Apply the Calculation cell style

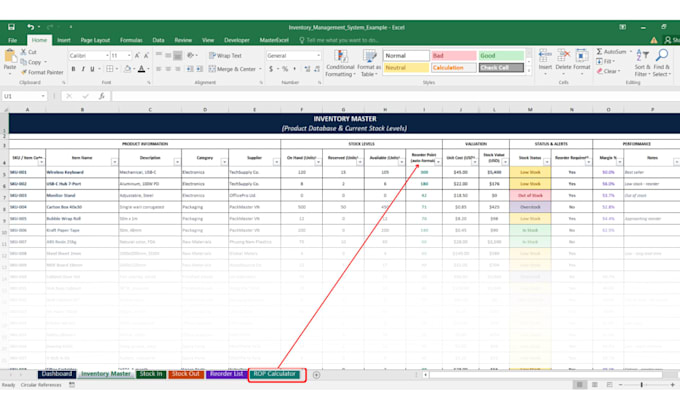pyautogui.click(x=454, y=68)
